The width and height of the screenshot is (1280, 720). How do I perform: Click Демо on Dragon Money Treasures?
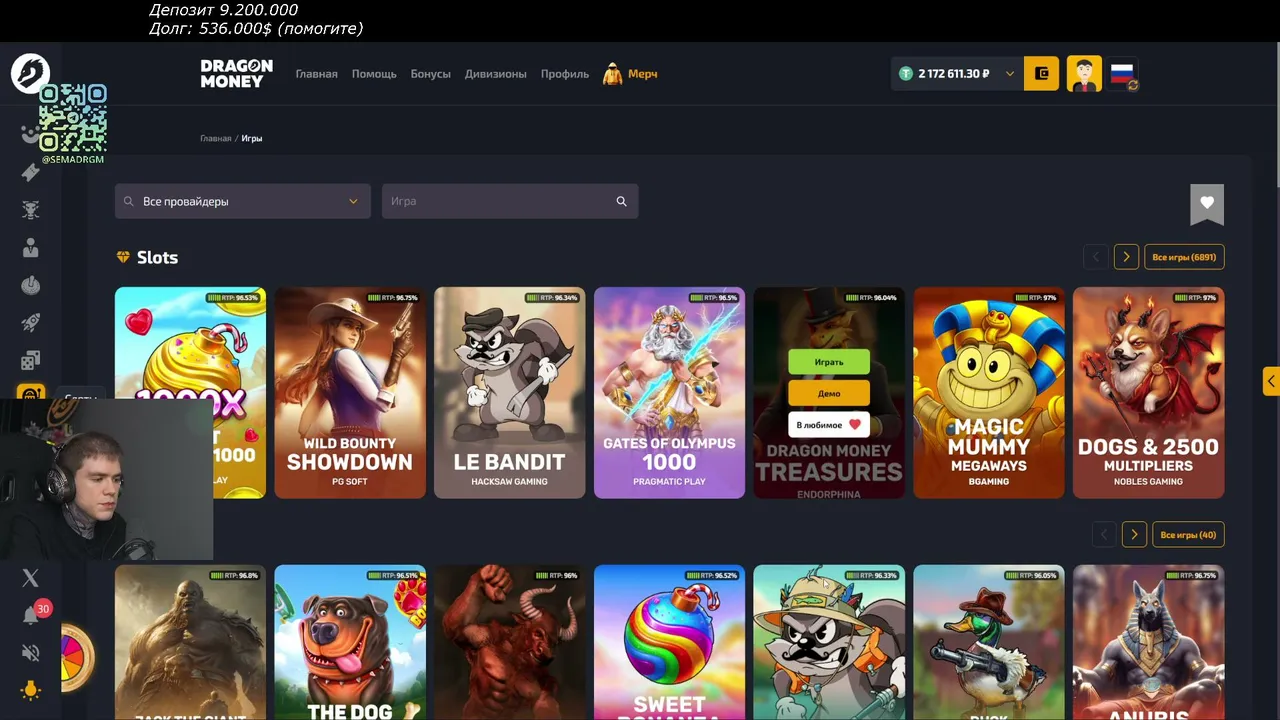829,393
